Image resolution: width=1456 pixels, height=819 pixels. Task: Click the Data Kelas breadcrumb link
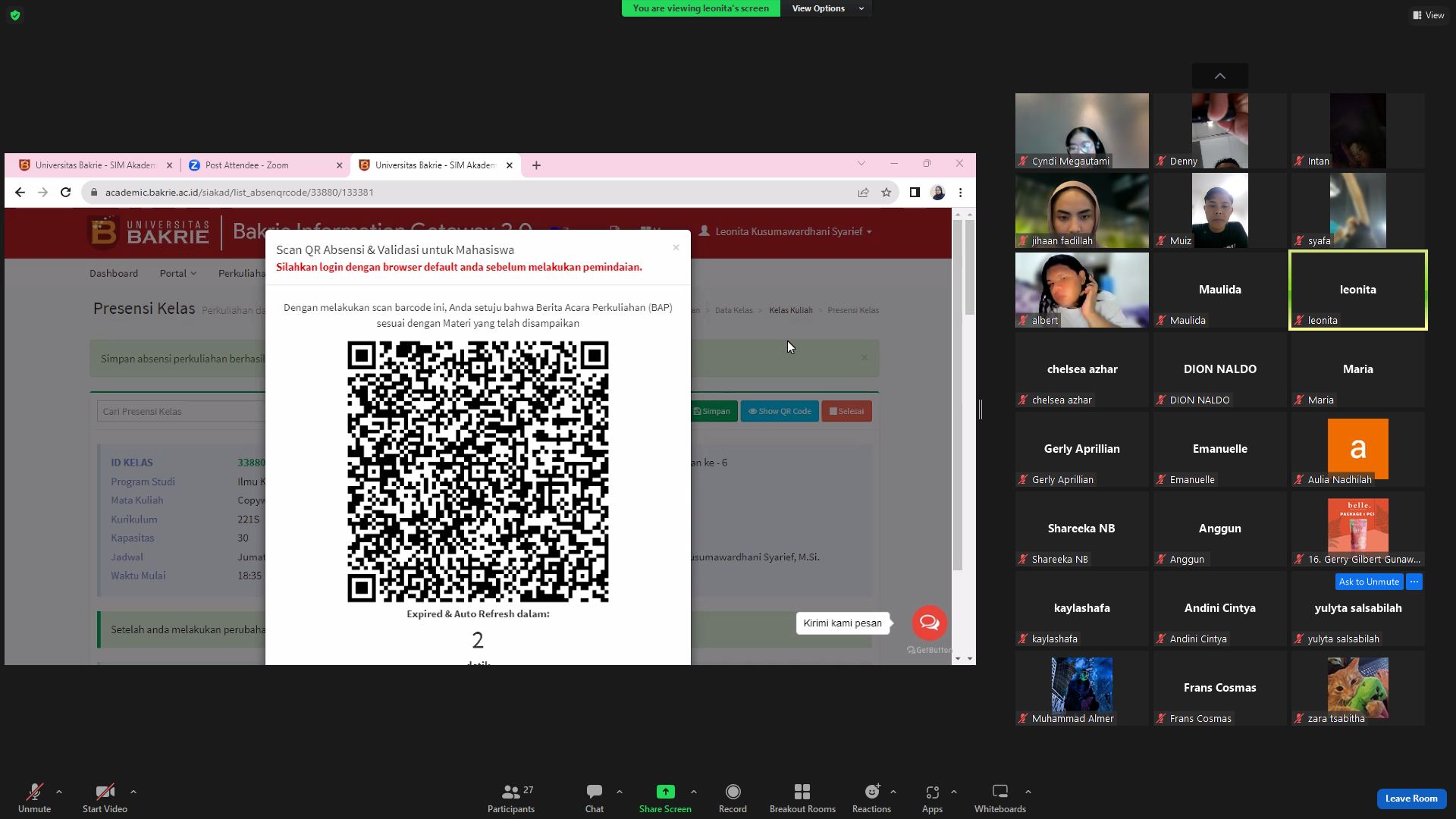pos(734,310)
